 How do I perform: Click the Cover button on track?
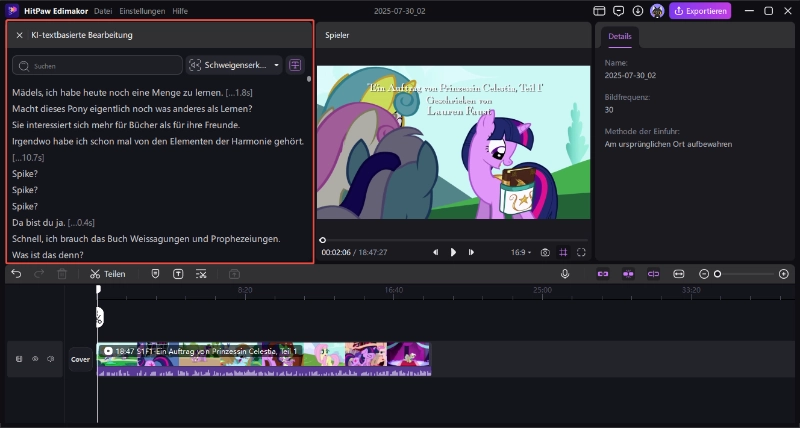[80, 359]
